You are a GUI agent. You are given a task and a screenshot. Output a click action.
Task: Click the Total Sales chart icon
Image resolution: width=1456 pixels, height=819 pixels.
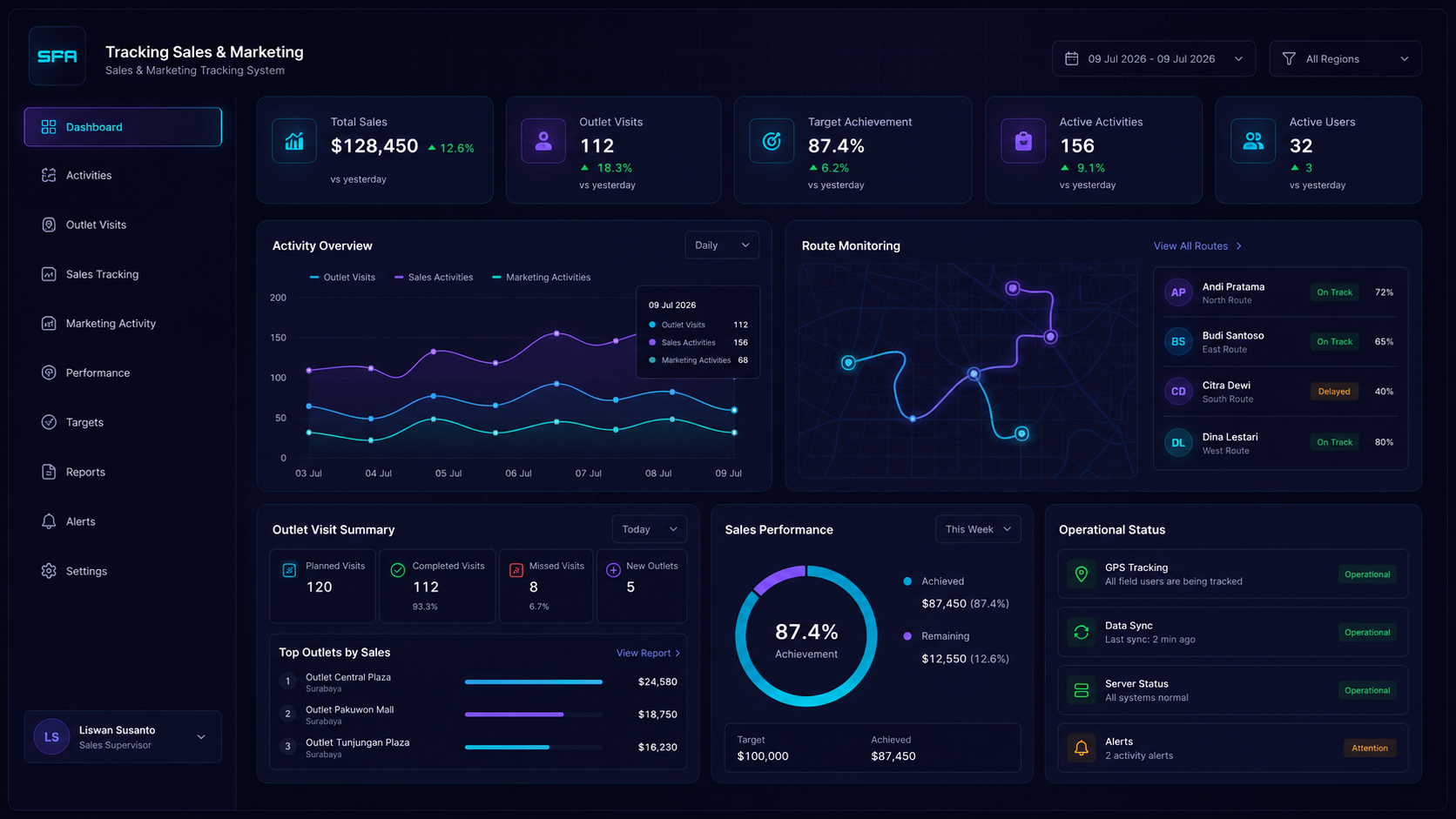pos(294,141)
